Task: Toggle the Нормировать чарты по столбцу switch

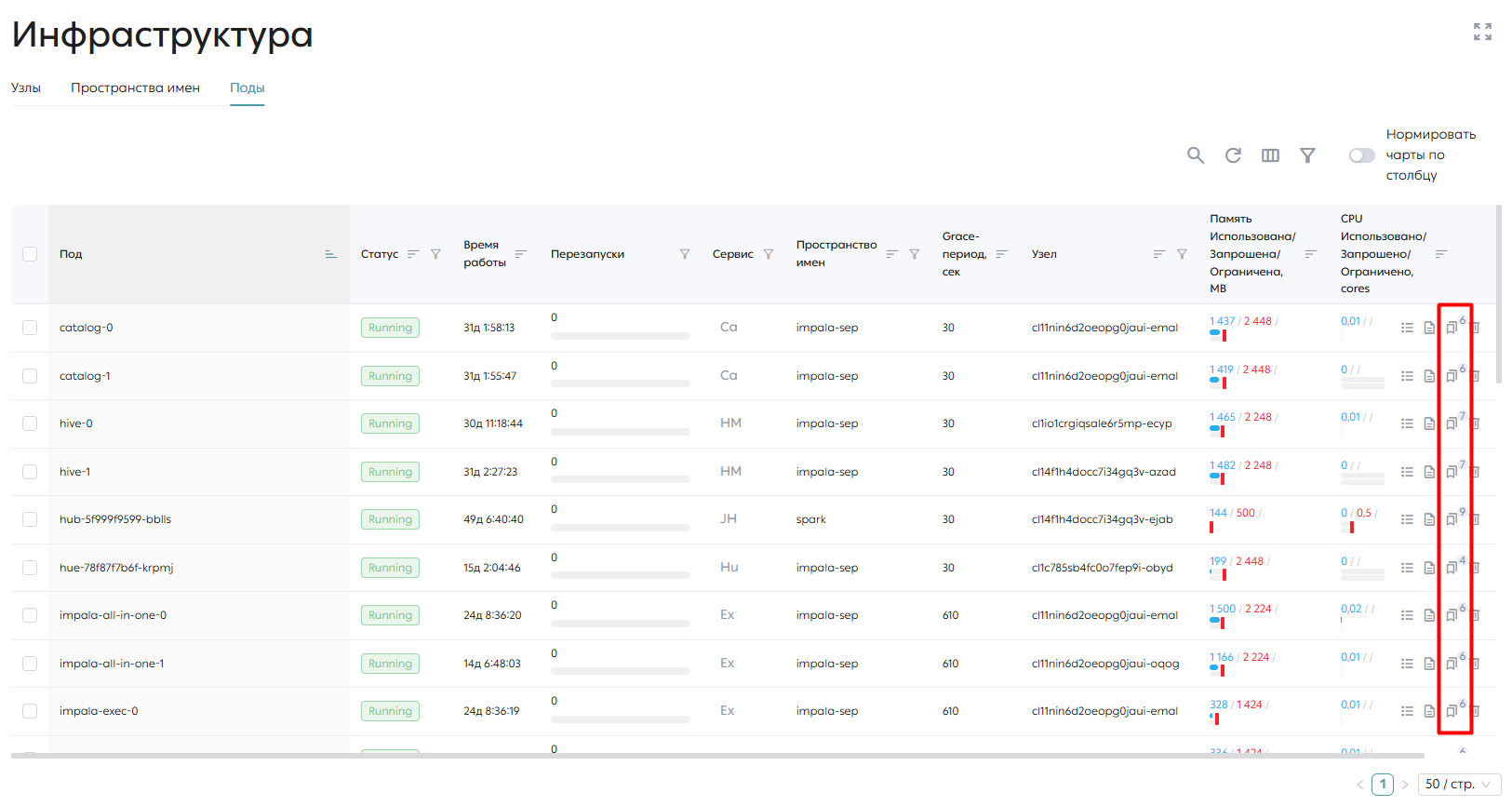Action: (1362, 155)
